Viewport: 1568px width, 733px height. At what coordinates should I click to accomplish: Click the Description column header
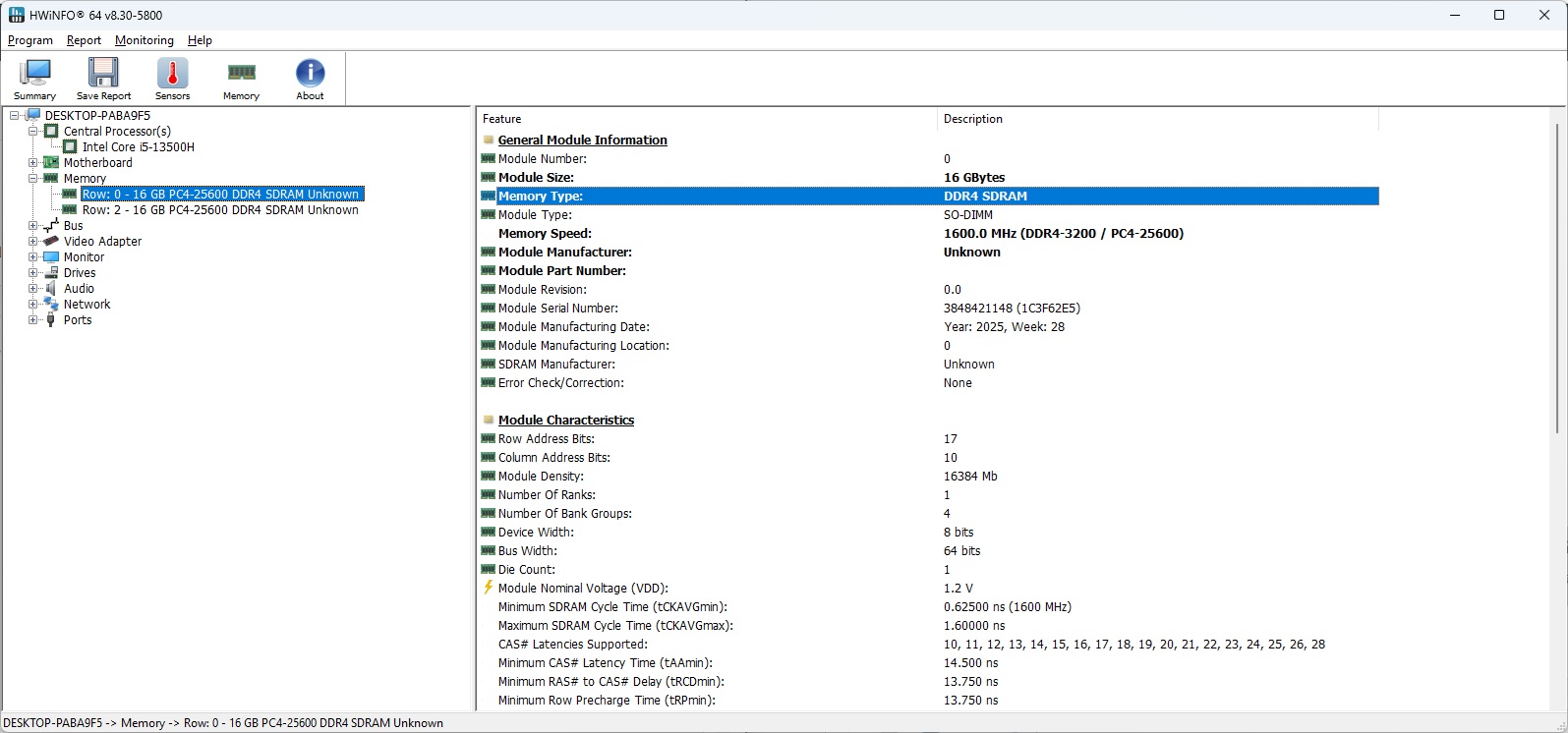pos(1158,119)
